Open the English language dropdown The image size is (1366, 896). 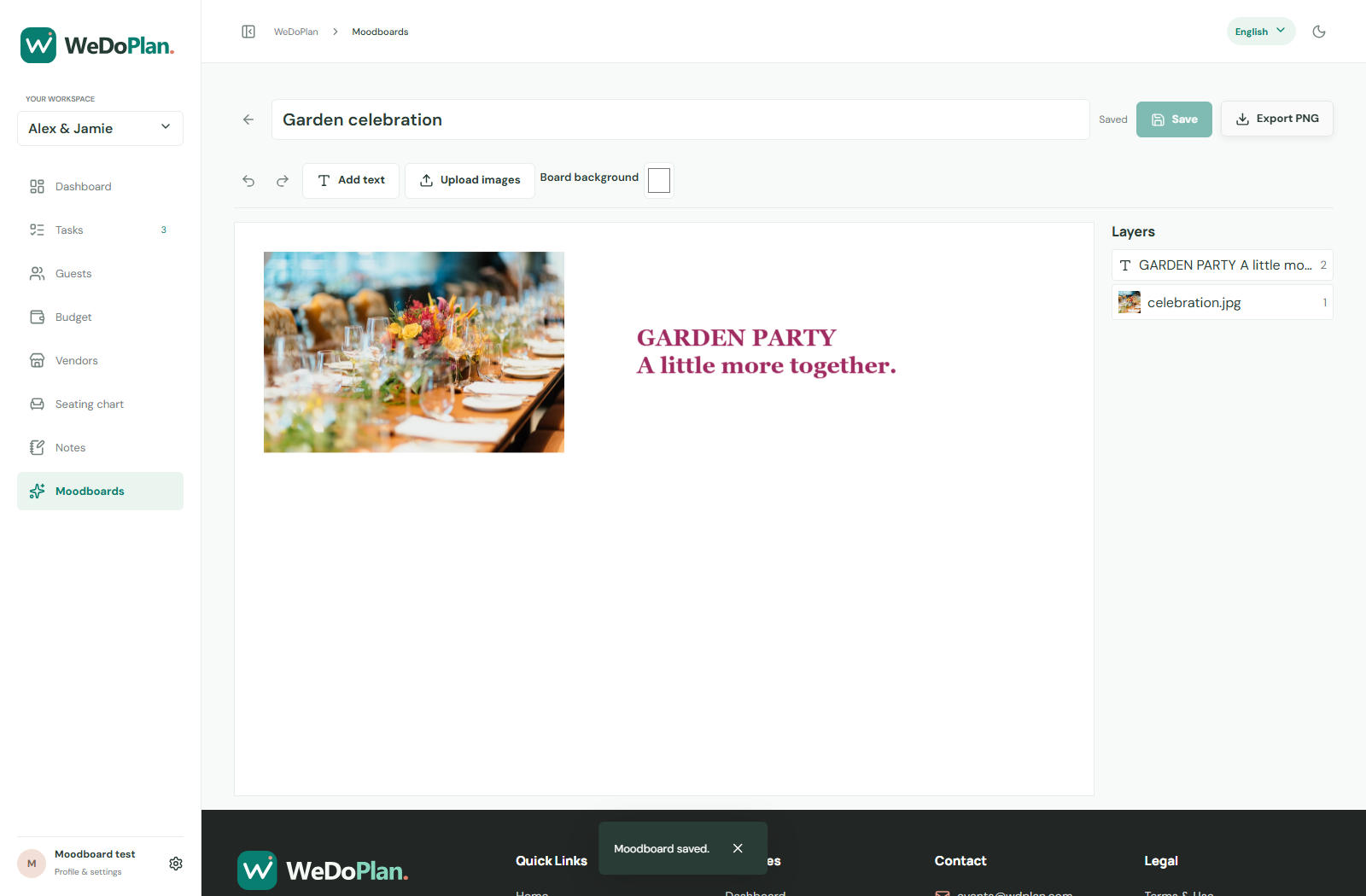click(1261, 32)
